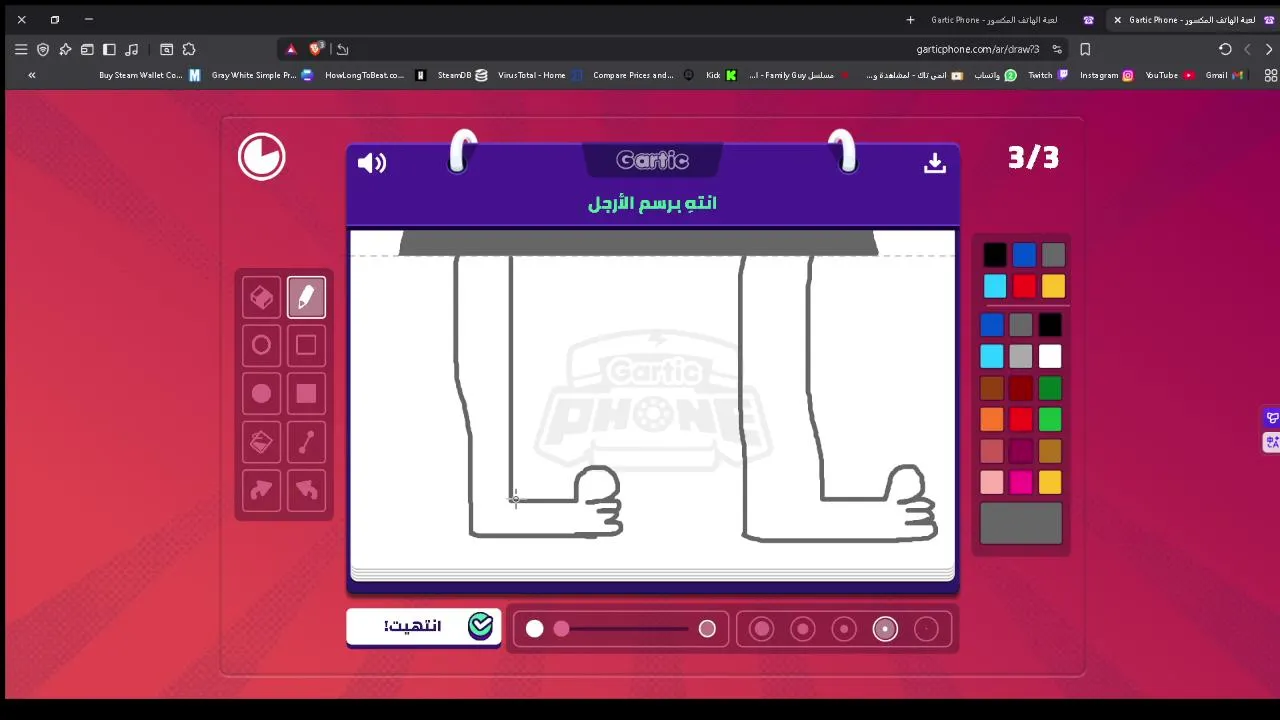
Task: Select the eraser tool
Action: [x=261, y=298]
